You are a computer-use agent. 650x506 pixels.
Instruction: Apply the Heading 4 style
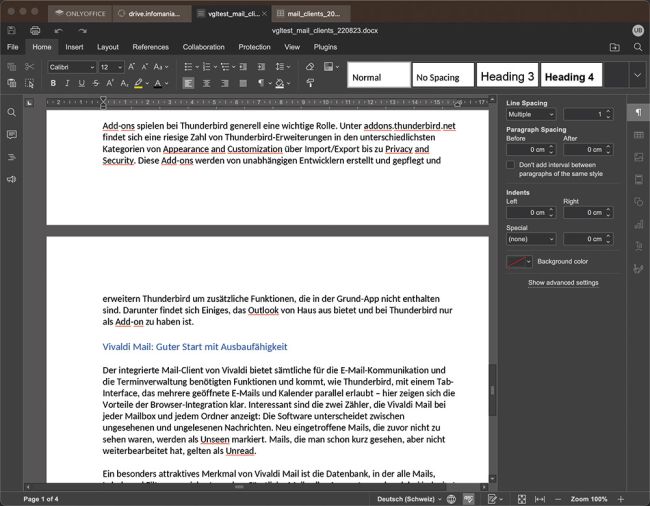tap(571, 75)
